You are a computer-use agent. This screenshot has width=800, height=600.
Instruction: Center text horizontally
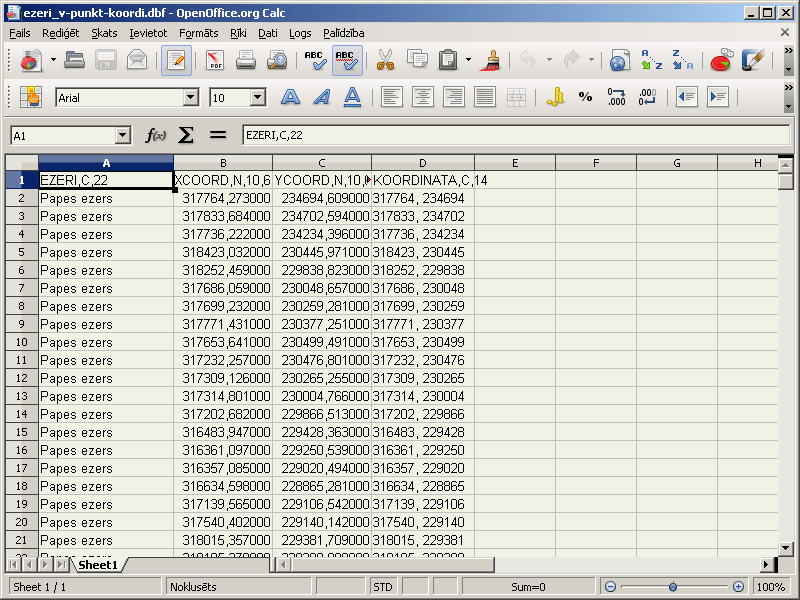422,97
